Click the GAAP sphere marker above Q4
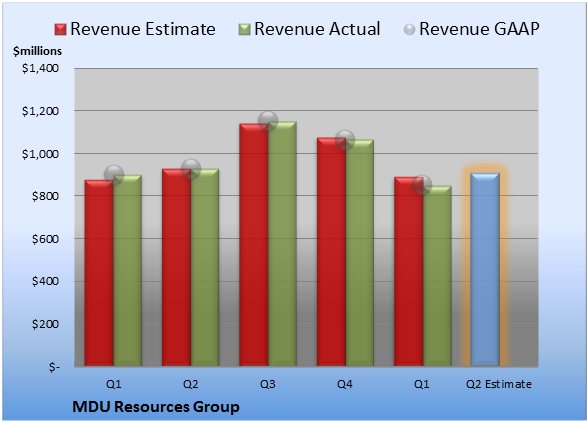 click(x=345, y=140)
